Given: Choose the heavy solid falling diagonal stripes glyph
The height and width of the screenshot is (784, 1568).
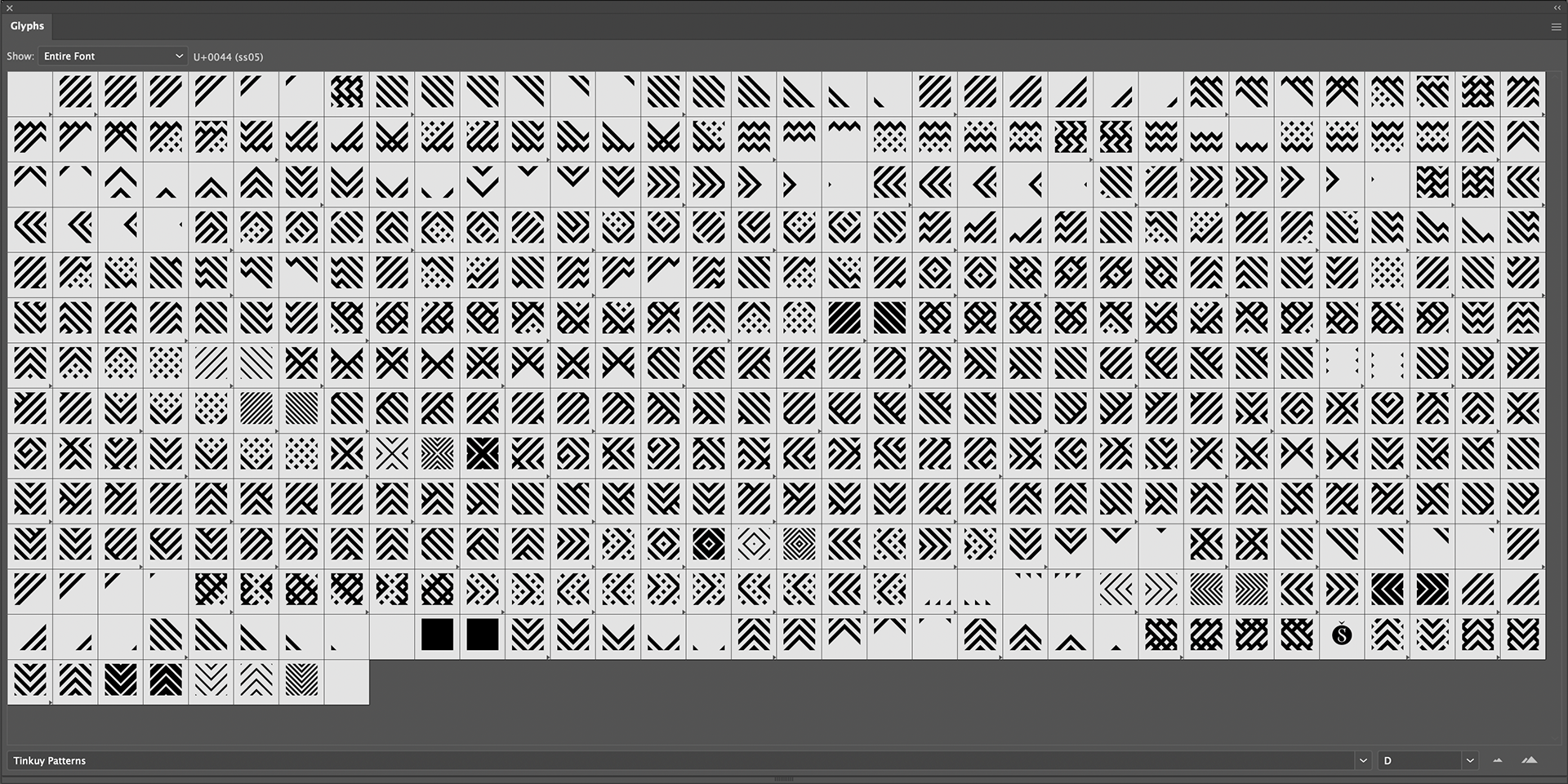Looking at the screenshot, I should (x=890, y=318).
